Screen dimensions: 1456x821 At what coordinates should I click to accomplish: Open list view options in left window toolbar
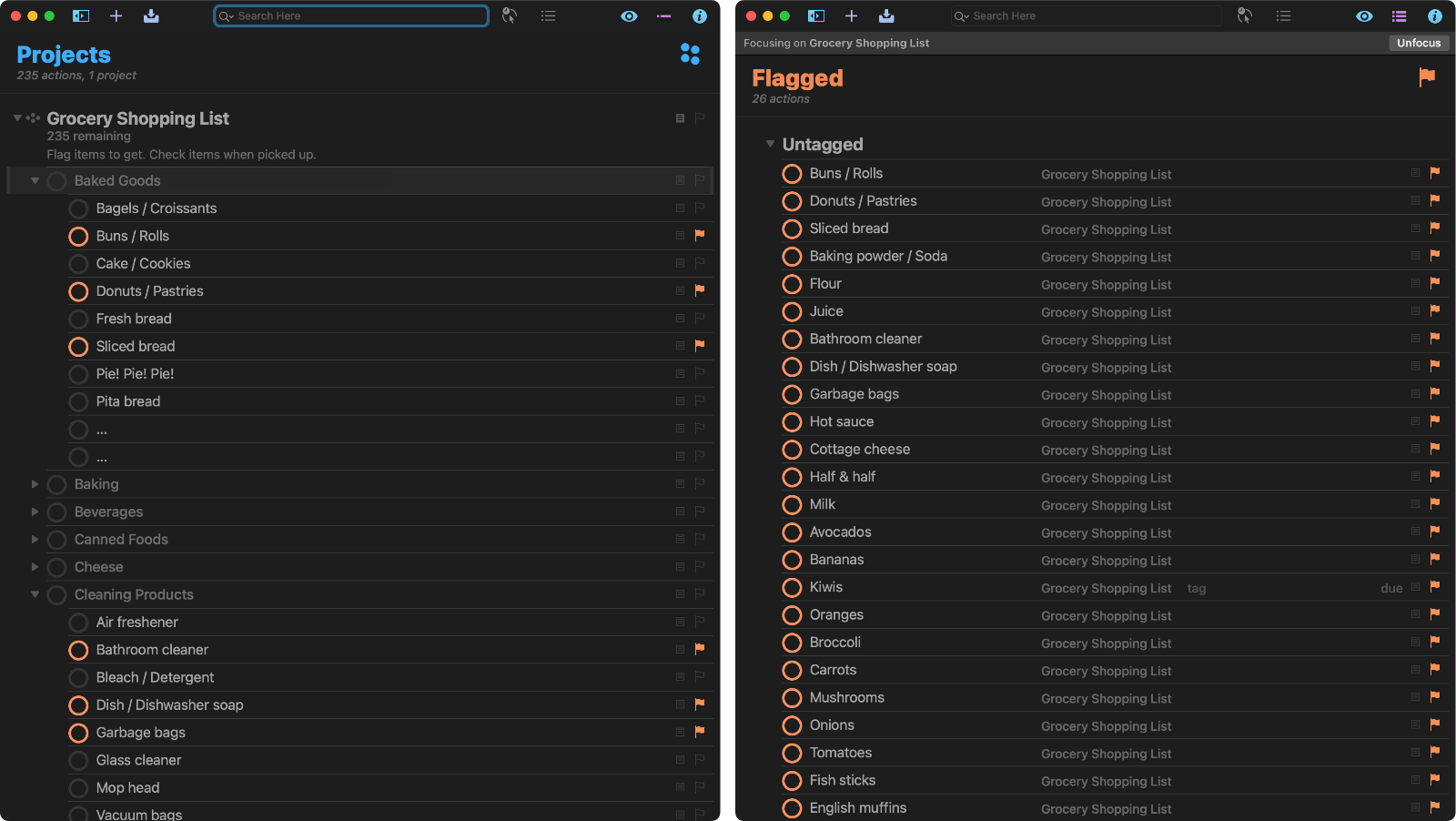tap(548, 15)
